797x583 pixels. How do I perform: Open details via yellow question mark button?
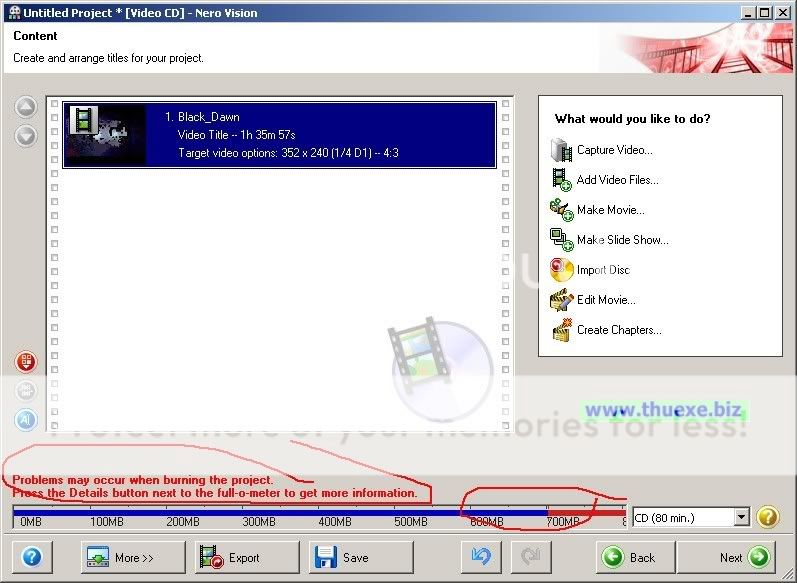(x=767, y=517)
